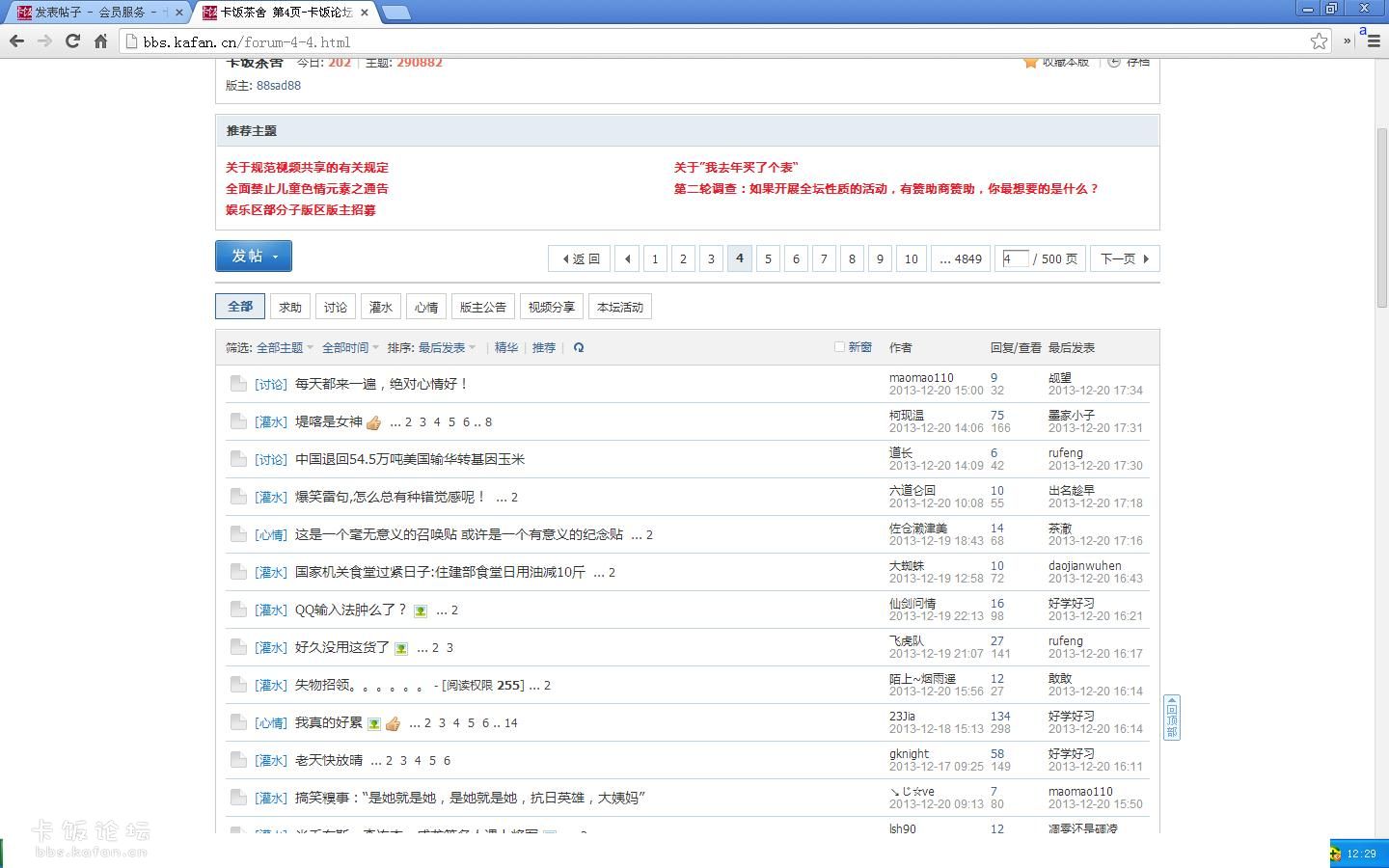Open moderator 88sad88 profile link

click(279, 85)
